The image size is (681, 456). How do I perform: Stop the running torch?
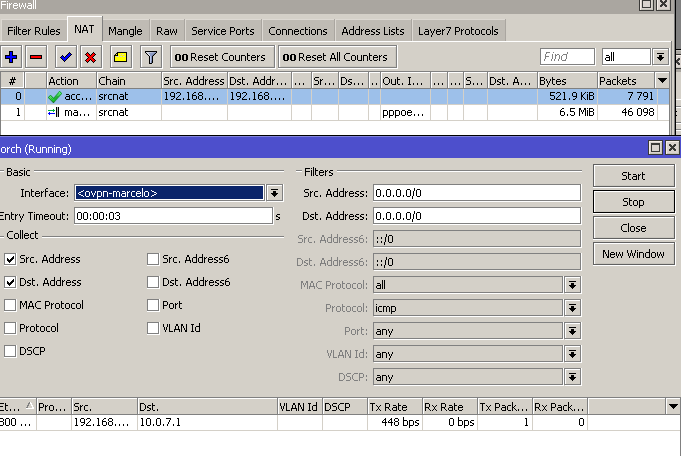coord(633,202)
